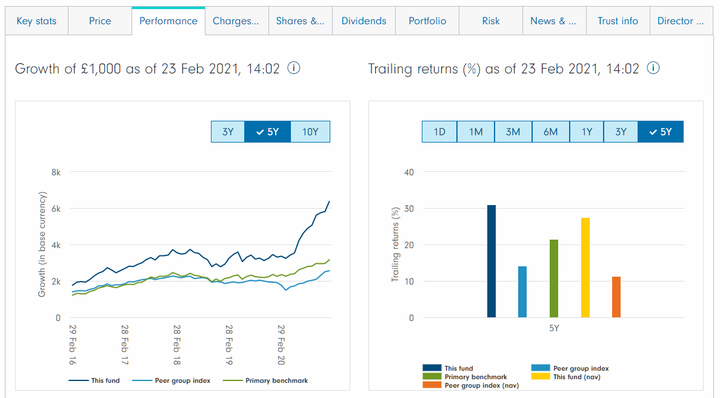Click yellow This fund (nav) legend swatch
The width and height of the screenshot is (720, 398).
[x=540, y=376]
